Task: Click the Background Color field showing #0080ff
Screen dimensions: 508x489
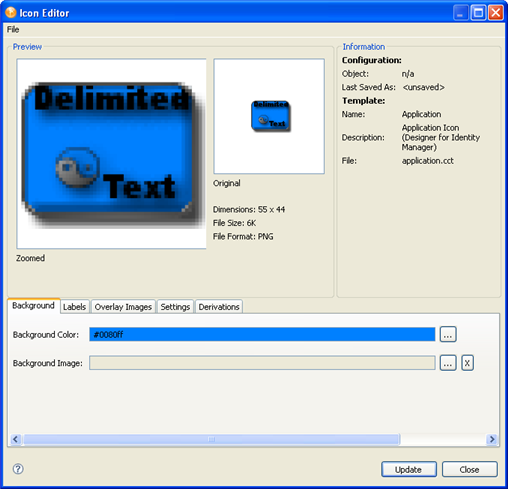Action: click(262, 334)
